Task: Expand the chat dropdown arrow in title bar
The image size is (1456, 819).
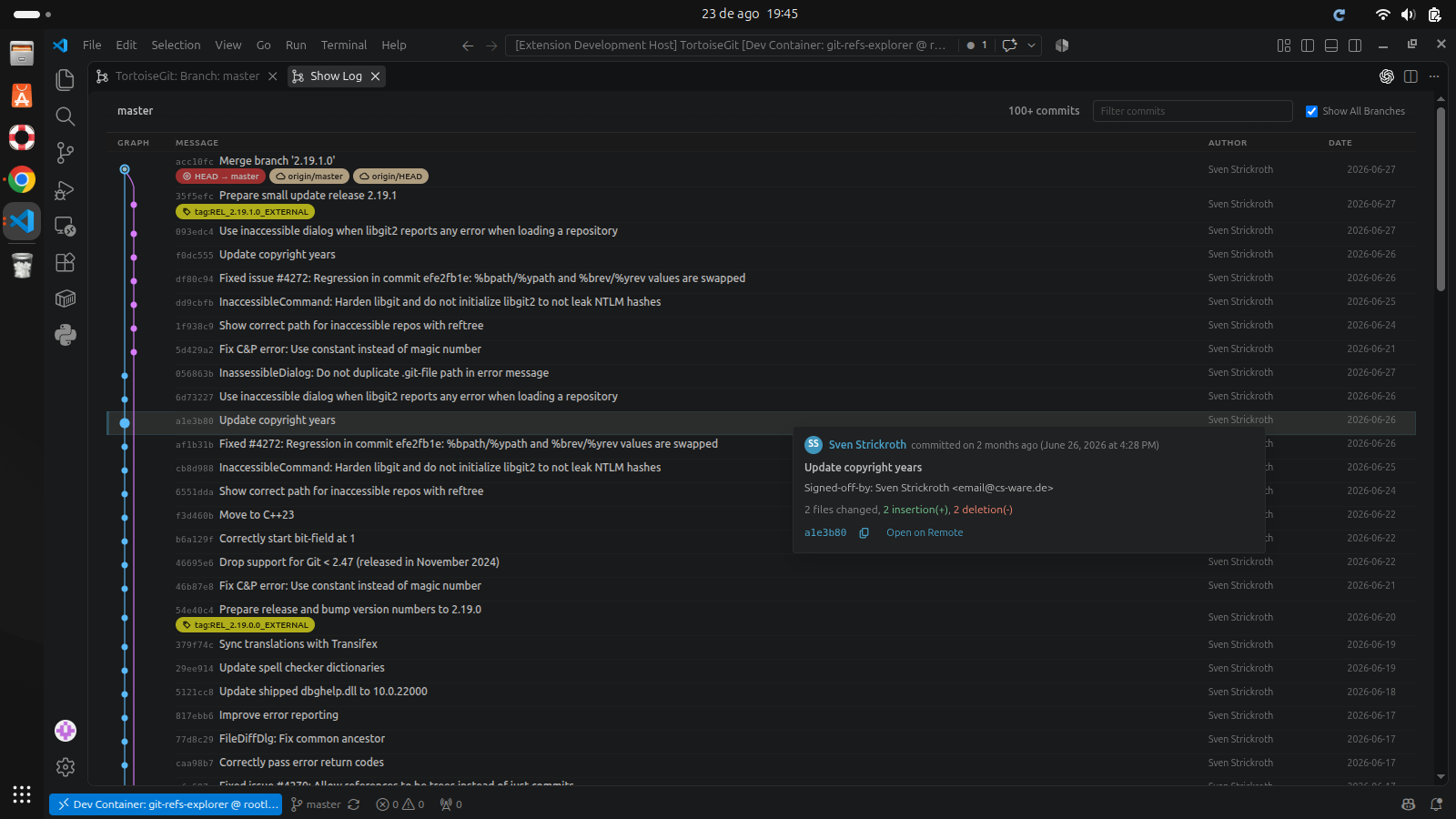Action: pos(1031,45)
